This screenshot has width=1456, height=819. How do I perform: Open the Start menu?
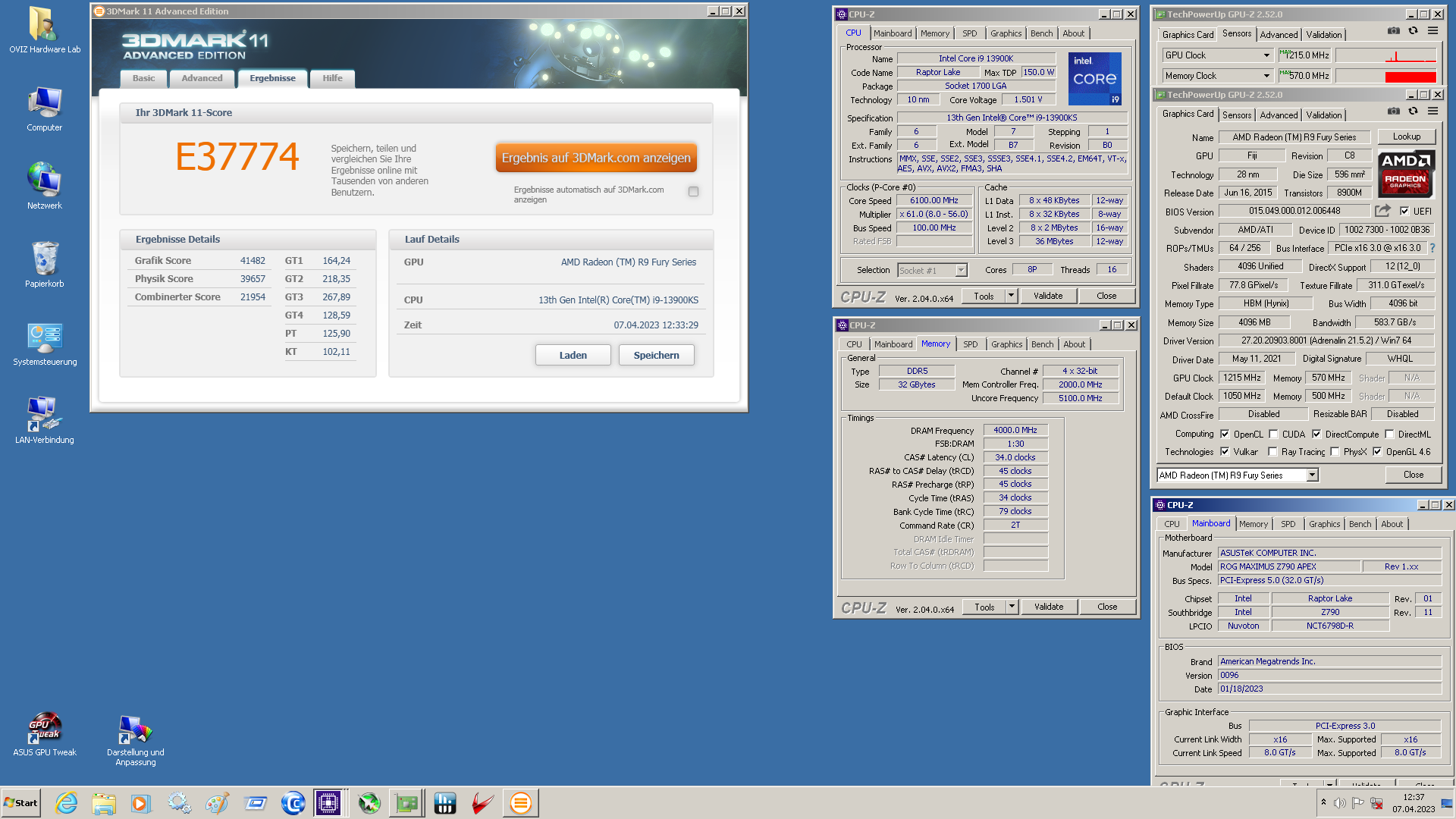coord(20,803)
